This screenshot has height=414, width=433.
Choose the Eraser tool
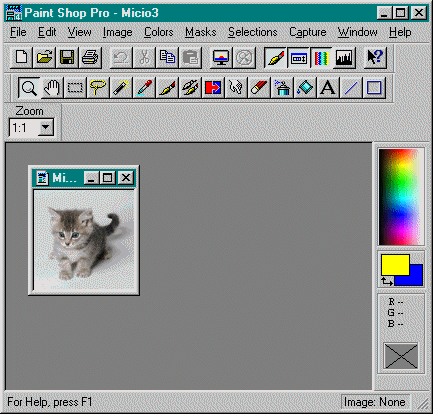click(x=259, y=88)
